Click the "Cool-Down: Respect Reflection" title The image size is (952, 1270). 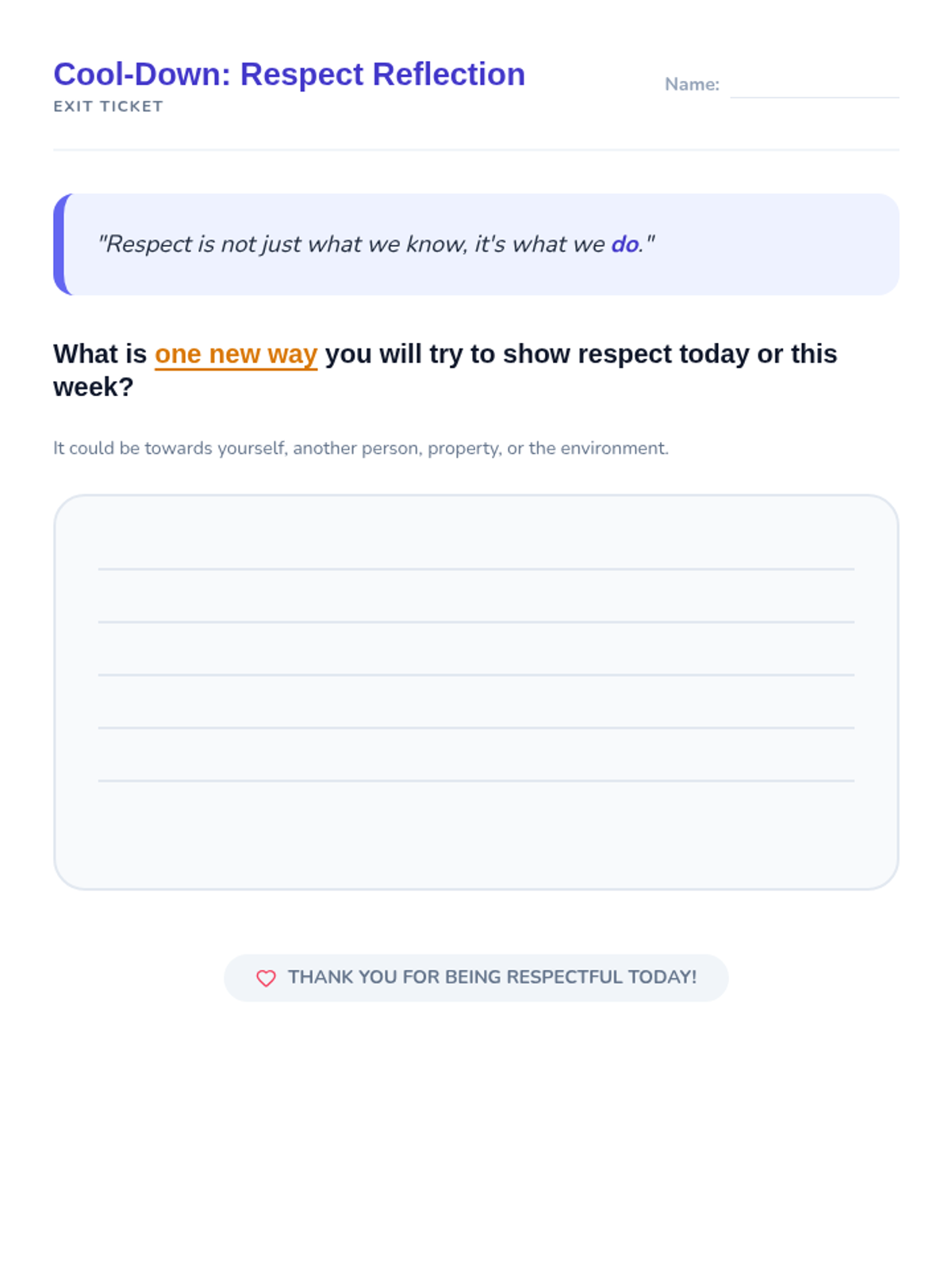[289, 74]
